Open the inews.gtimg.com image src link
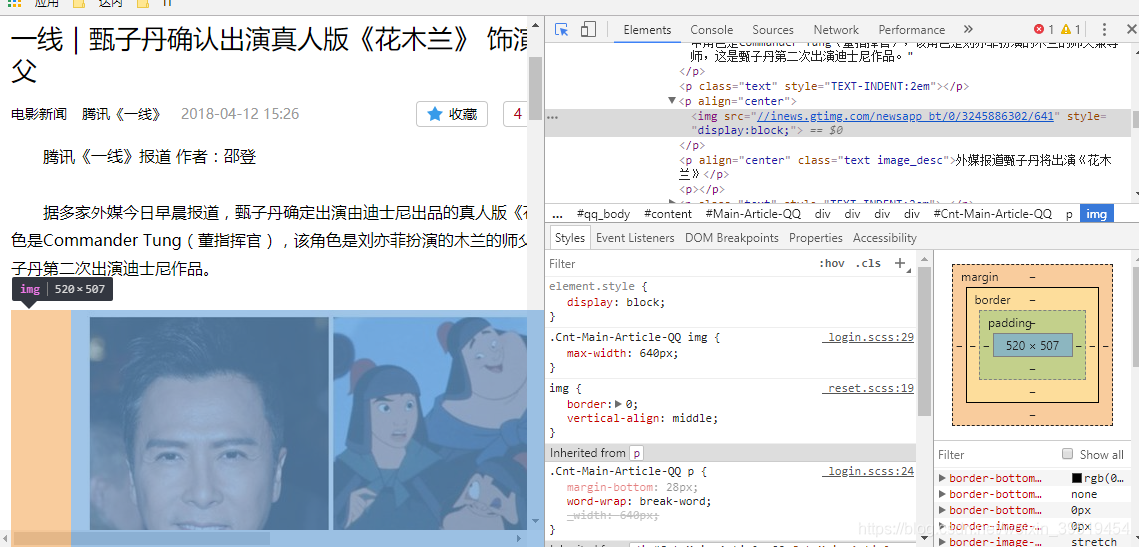This screenshot has width=1139, height=547. (905, 116)
